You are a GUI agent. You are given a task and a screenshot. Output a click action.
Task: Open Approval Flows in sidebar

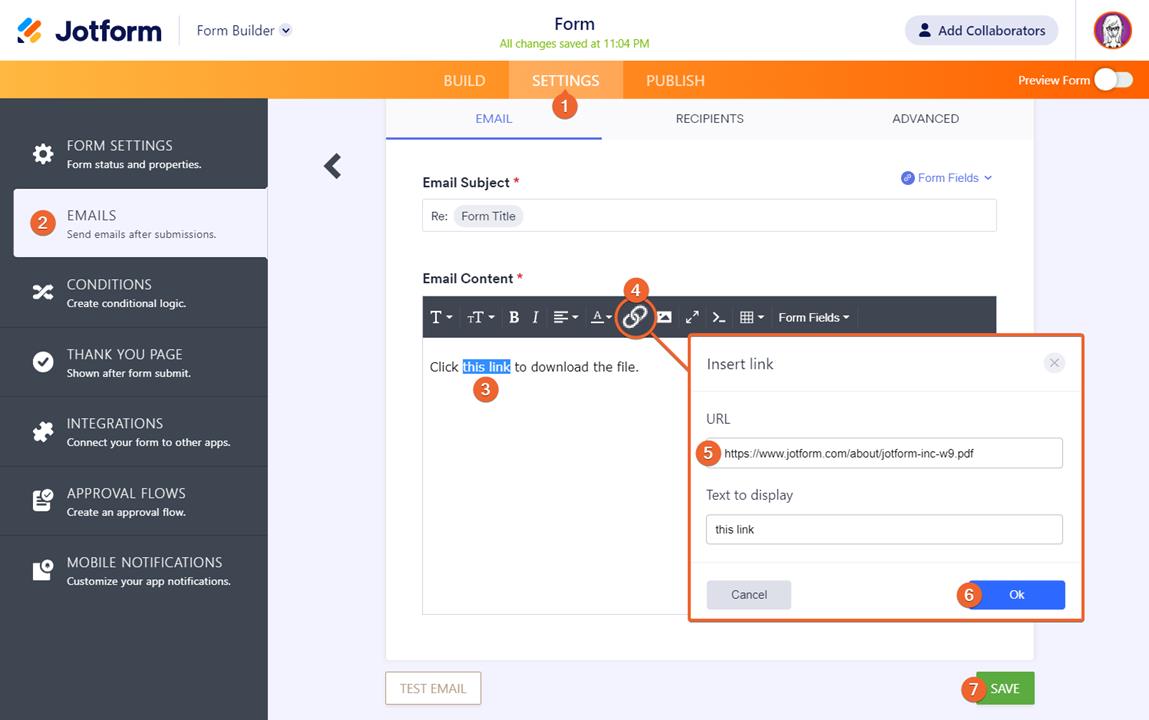[134, 501]
